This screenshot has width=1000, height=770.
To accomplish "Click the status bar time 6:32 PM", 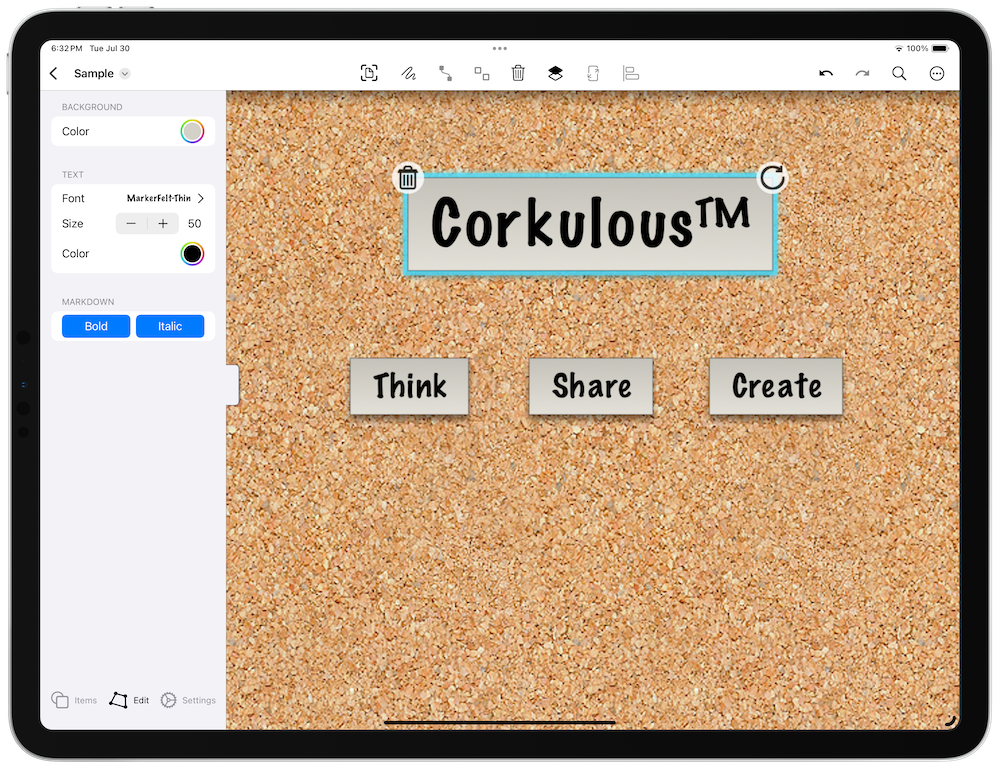I will (x=67, y=48).
